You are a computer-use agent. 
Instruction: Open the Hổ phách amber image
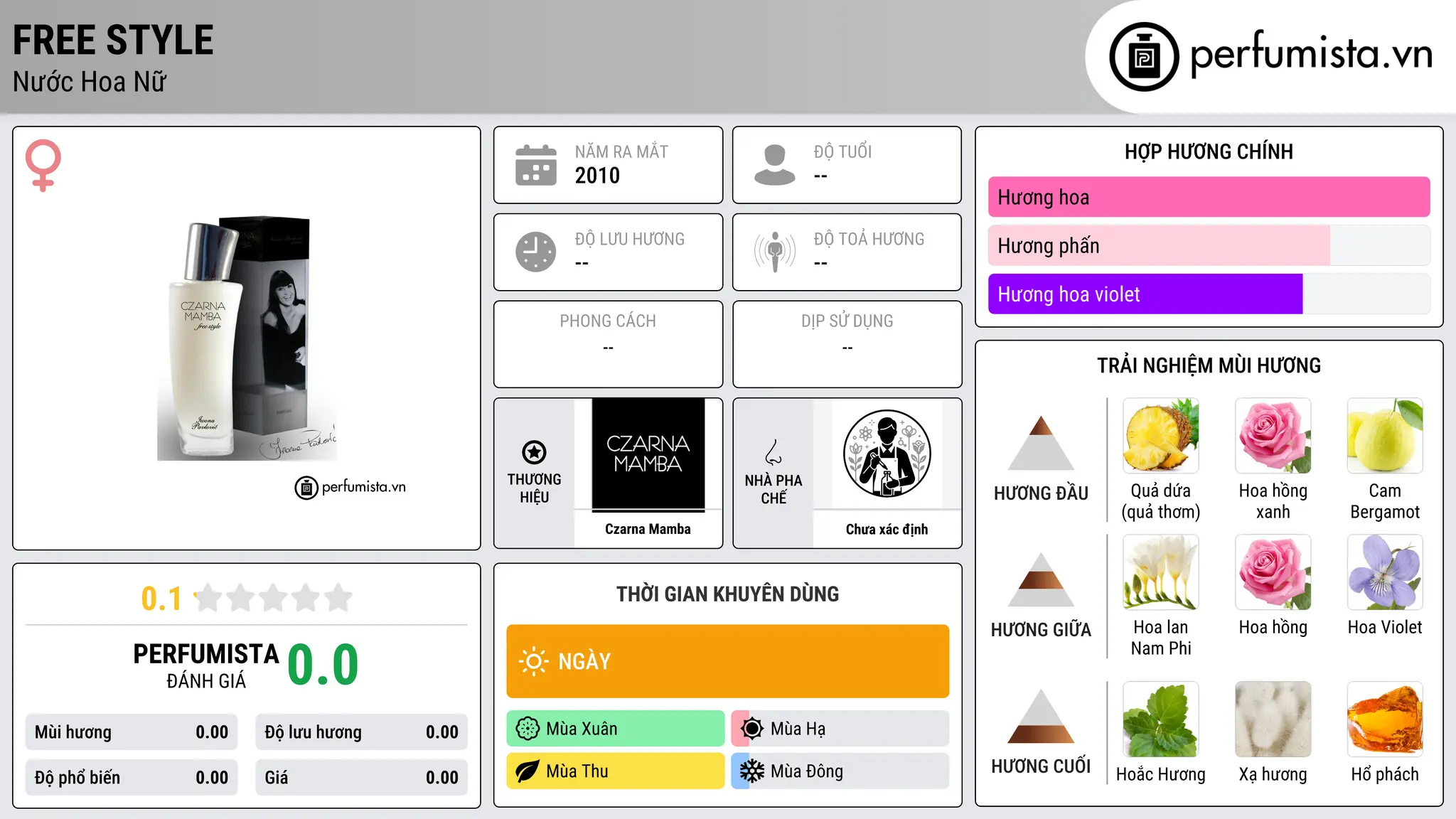pyautogui.click(x=1385, y=719)
